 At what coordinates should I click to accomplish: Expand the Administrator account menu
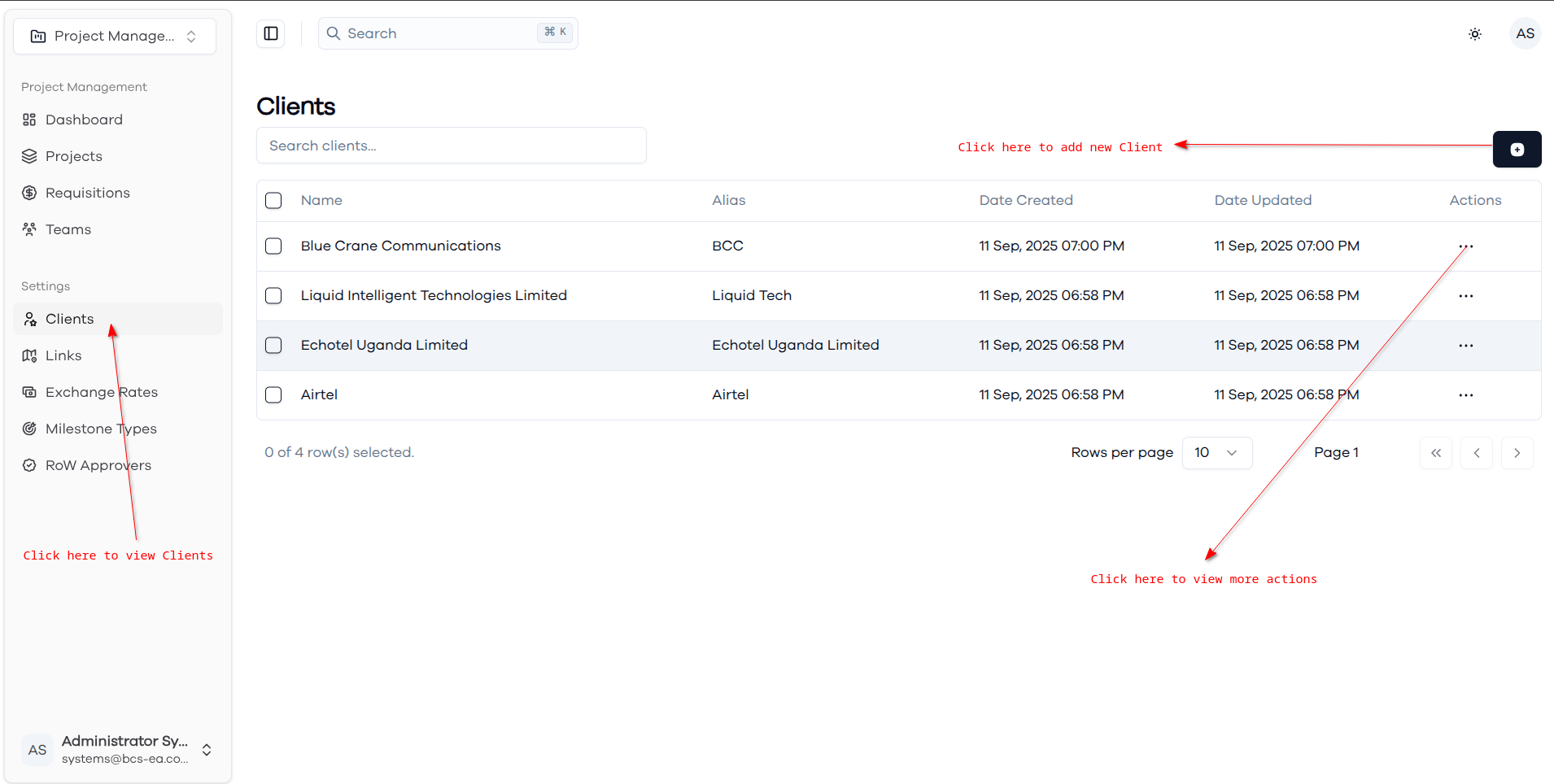coord(117,749)
